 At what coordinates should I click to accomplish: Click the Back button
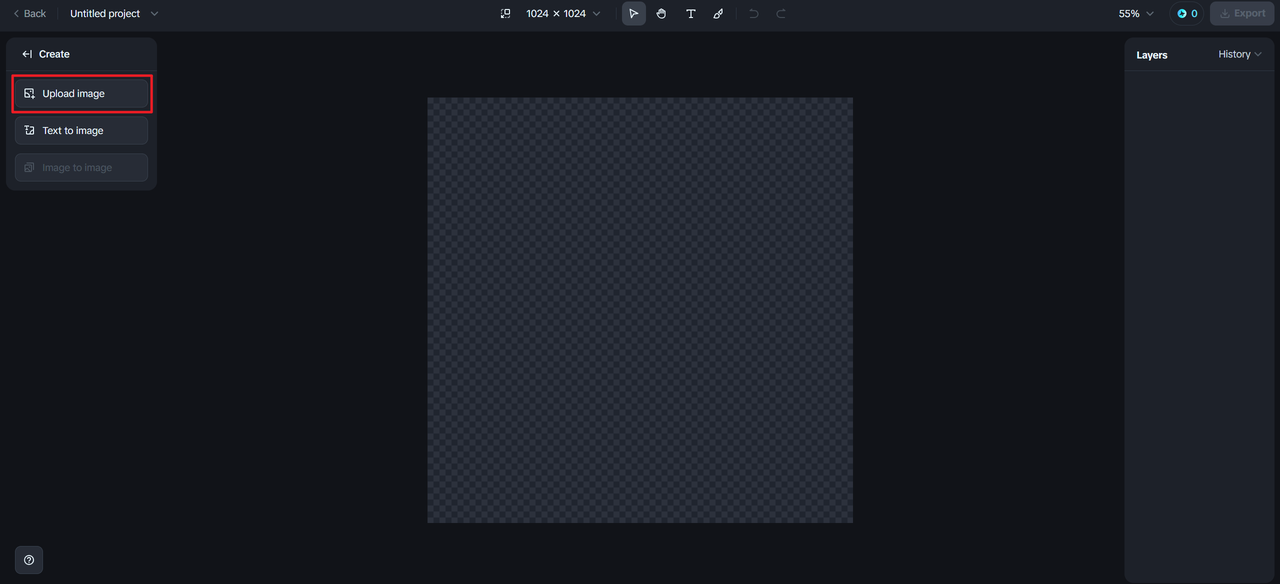coord(29,14)
